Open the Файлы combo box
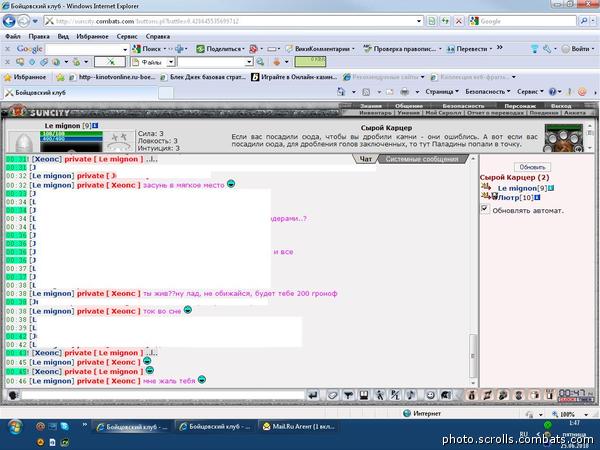 [153, 62]
